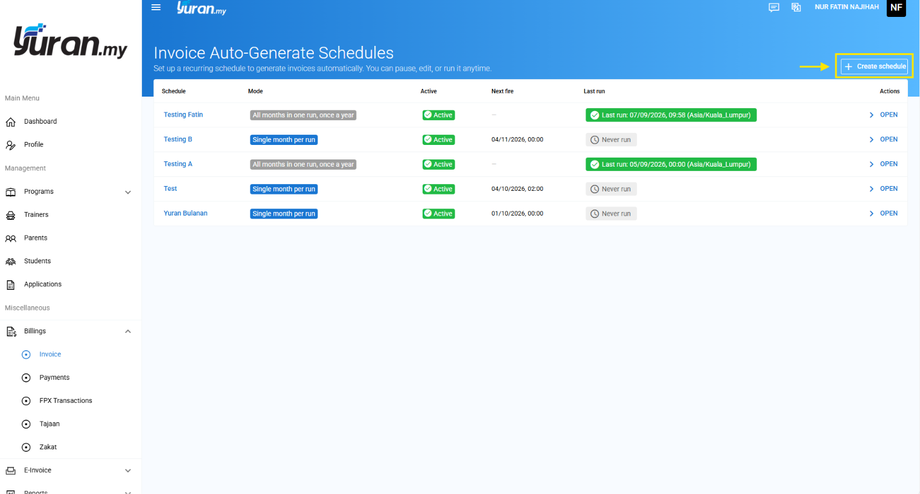
Task: Click the Profile person icon
Action: (x=11, y=145)
